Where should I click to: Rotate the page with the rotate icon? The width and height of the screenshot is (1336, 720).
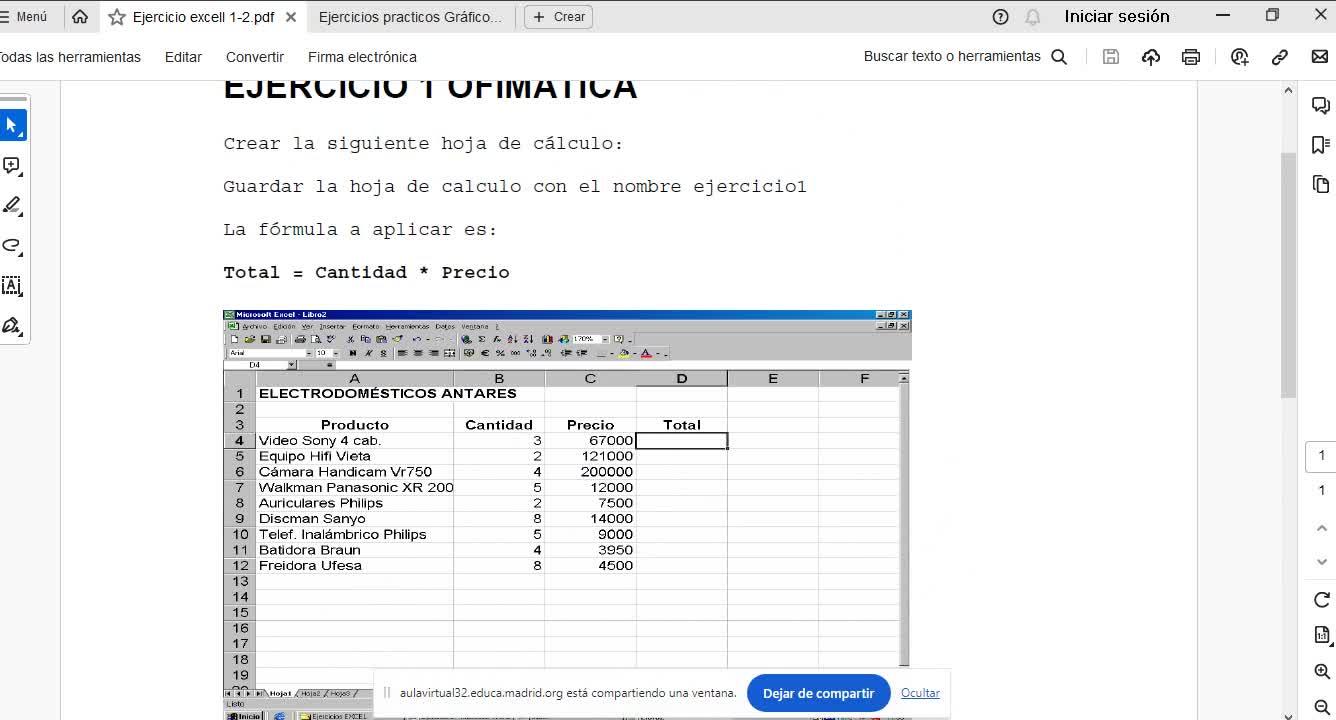[1321, 600]
